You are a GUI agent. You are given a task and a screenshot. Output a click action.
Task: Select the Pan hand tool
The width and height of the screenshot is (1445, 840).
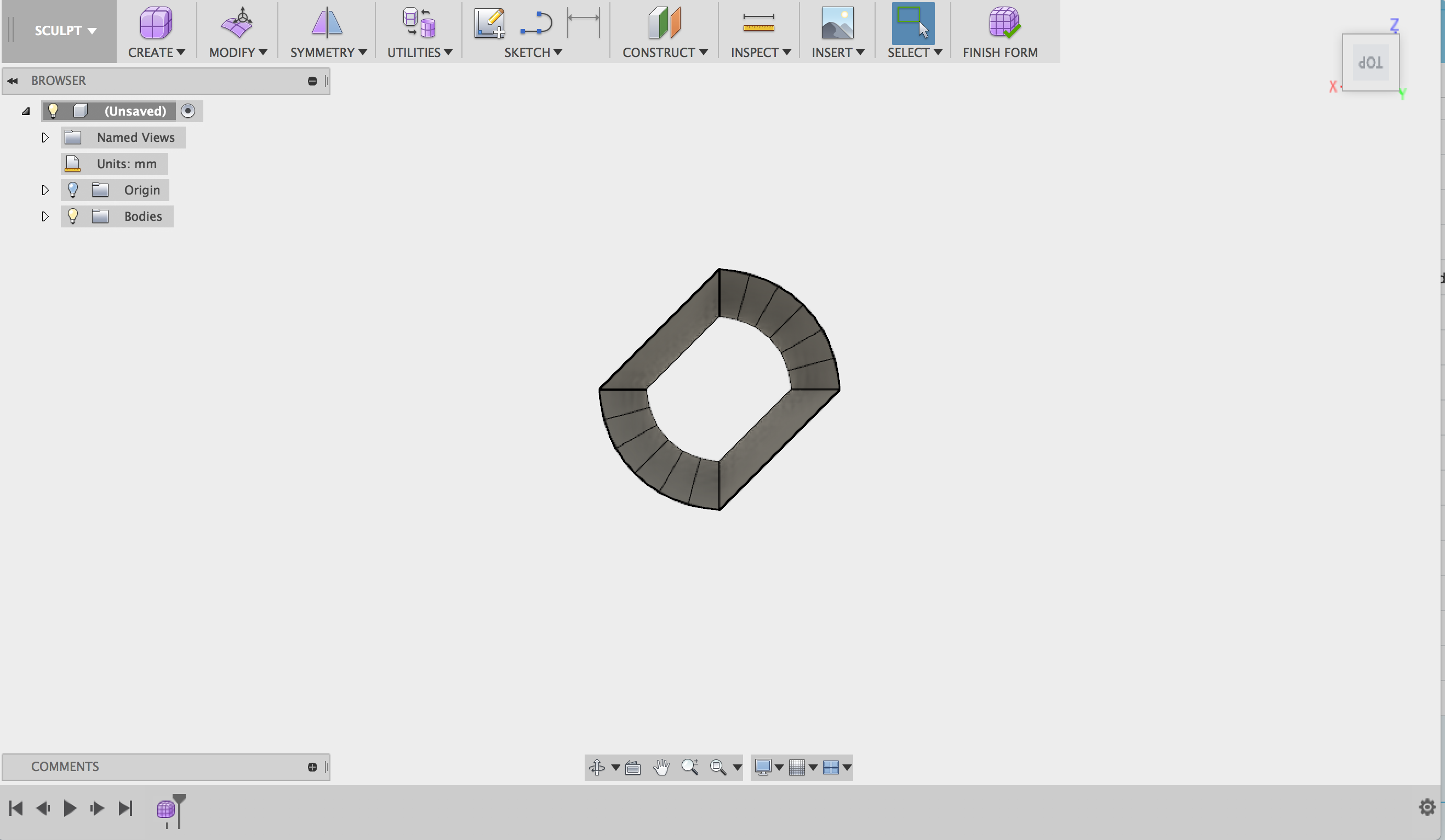point(661,767)
